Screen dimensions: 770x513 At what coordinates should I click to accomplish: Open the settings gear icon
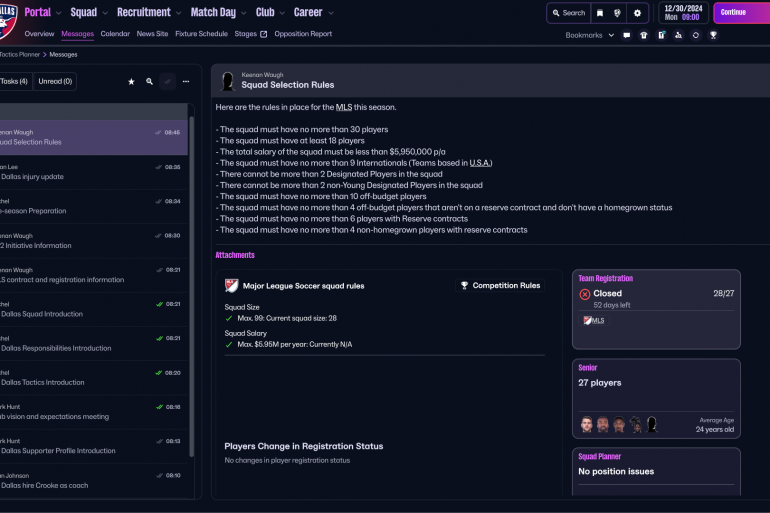[x=638, y=13]
